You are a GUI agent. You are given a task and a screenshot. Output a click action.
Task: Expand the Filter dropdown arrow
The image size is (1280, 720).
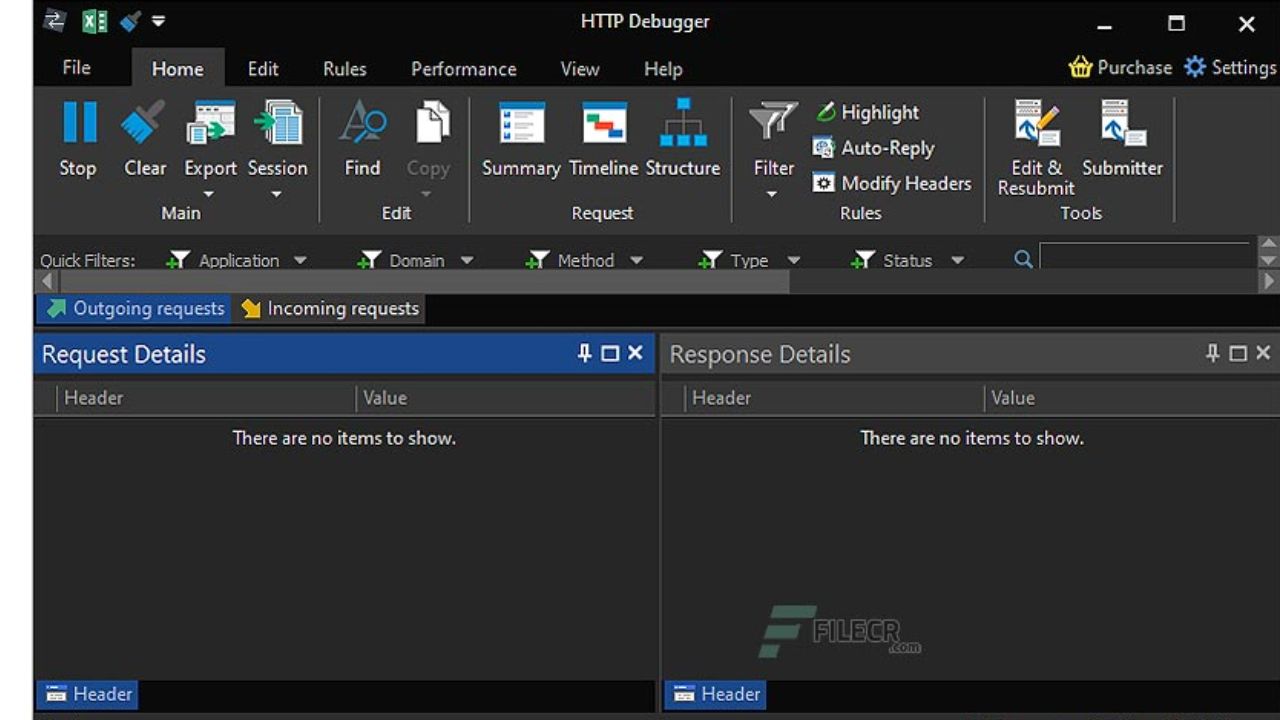click(x=772, y=194)
